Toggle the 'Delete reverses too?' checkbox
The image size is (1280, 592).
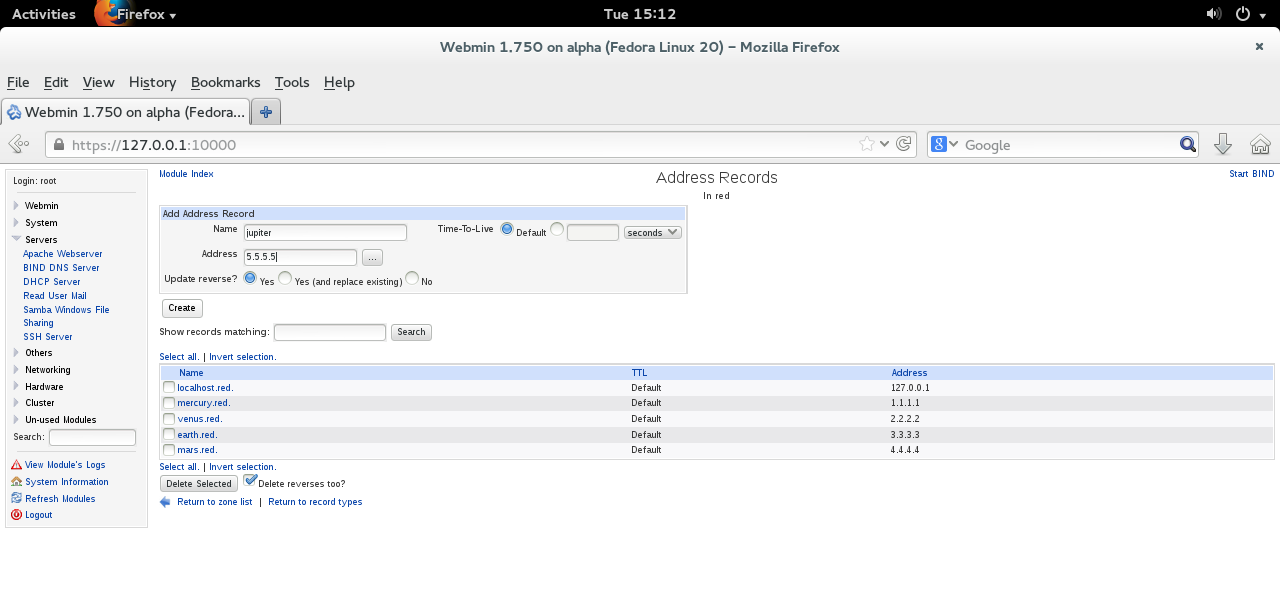pos(250,481)
